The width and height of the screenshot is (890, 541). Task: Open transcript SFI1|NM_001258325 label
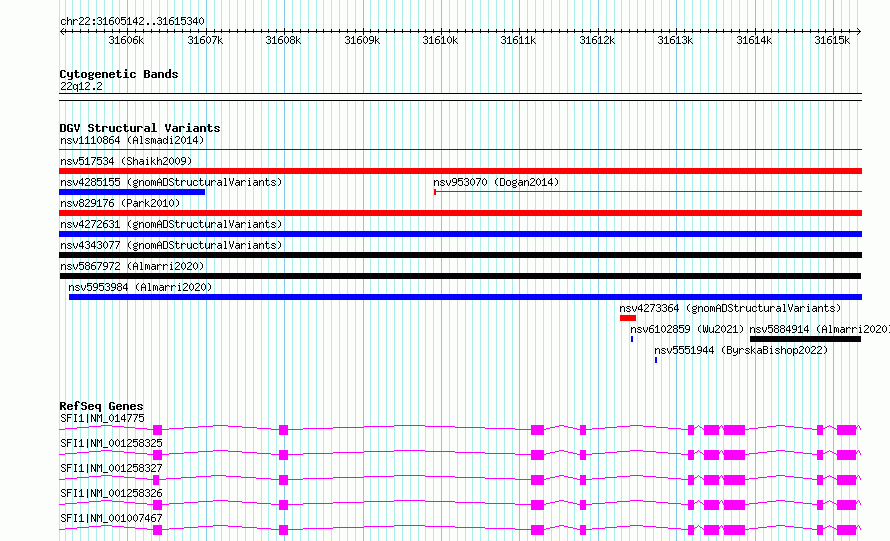pyautogui.click(x=111, y=443)
